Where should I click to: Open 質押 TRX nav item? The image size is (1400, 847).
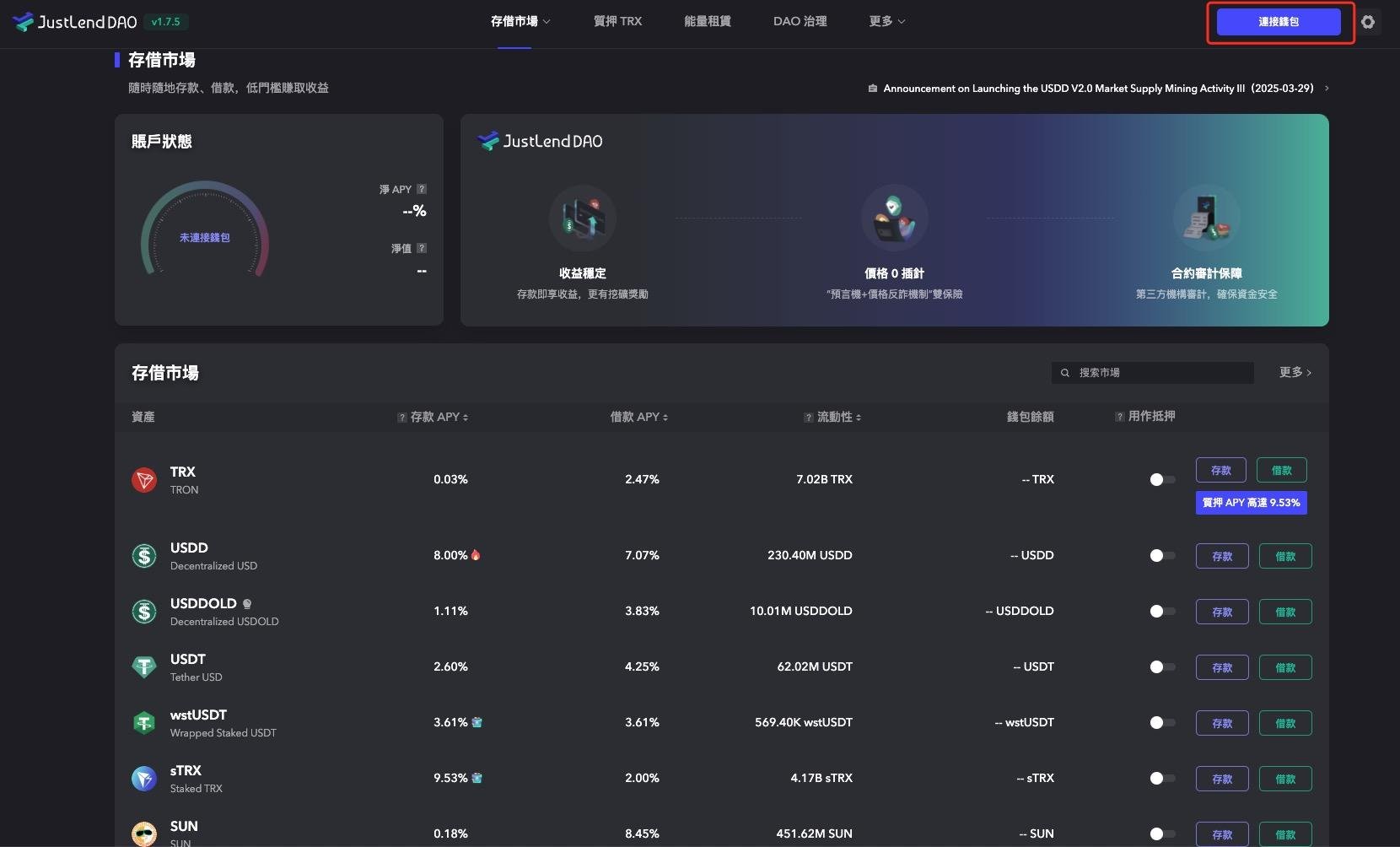[x=617, y=21]
